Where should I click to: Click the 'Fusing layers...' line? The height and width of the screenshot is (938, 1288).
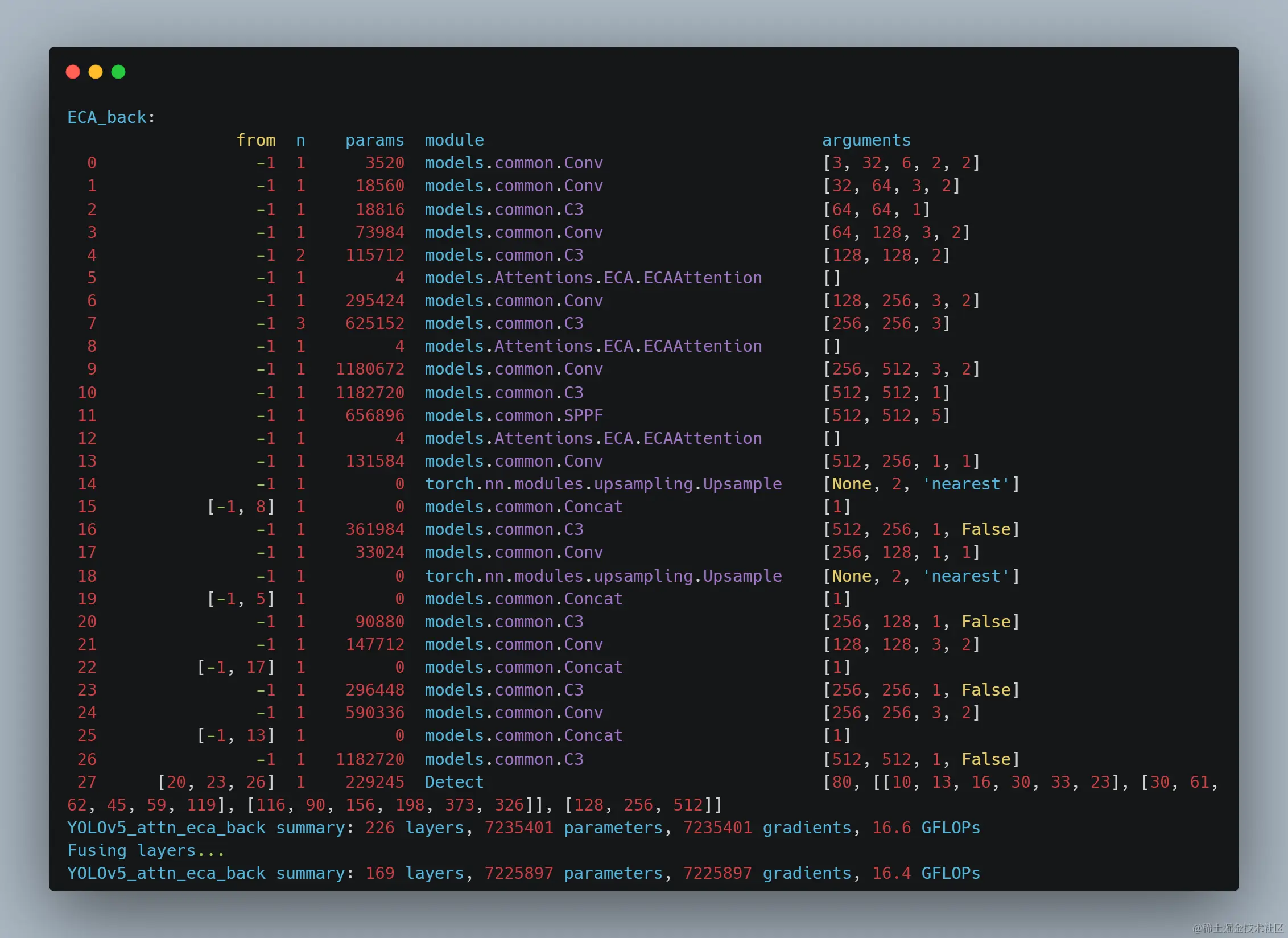tap(146, 850)
